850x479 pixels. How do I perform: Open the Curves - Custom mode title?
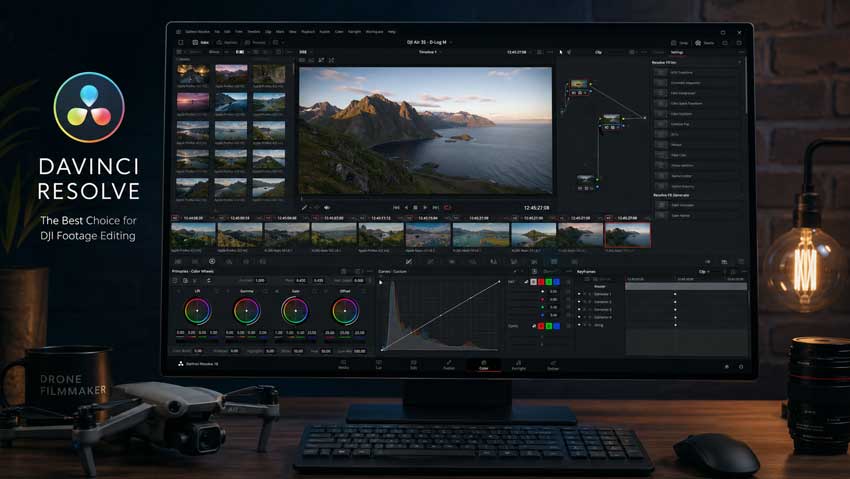(x=392, y=271)
